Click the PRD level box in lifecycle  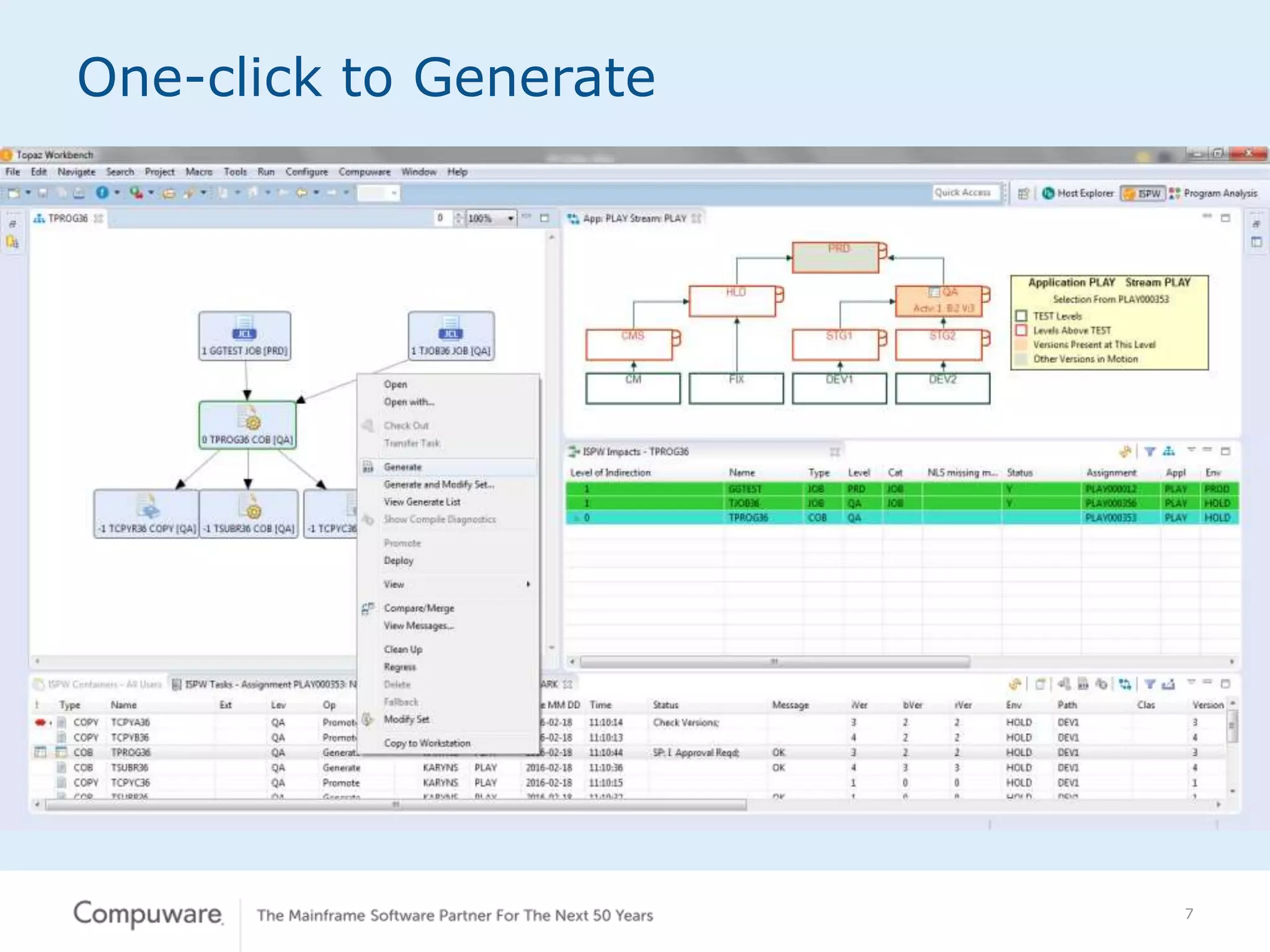836,257
